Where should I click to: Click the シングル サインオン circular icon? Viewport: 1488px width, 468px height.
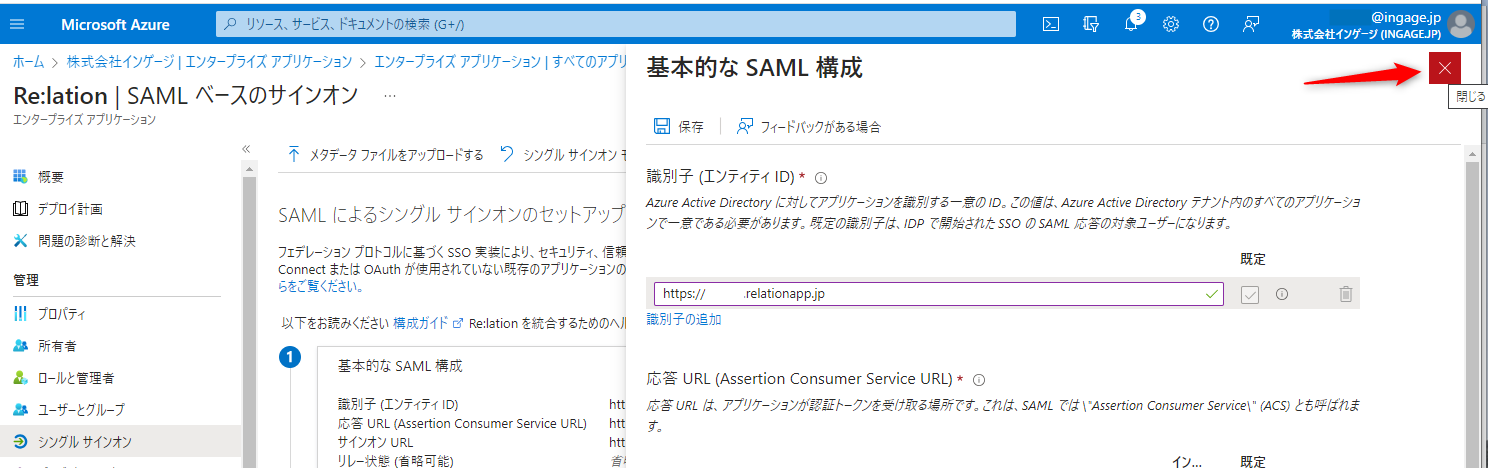[x=20, y=442]
